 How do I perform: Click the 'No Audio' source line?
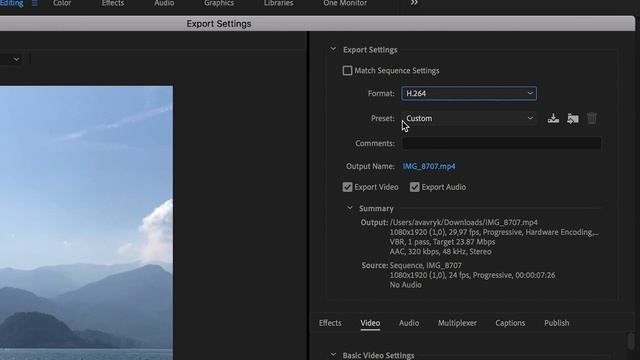point(405,285)
